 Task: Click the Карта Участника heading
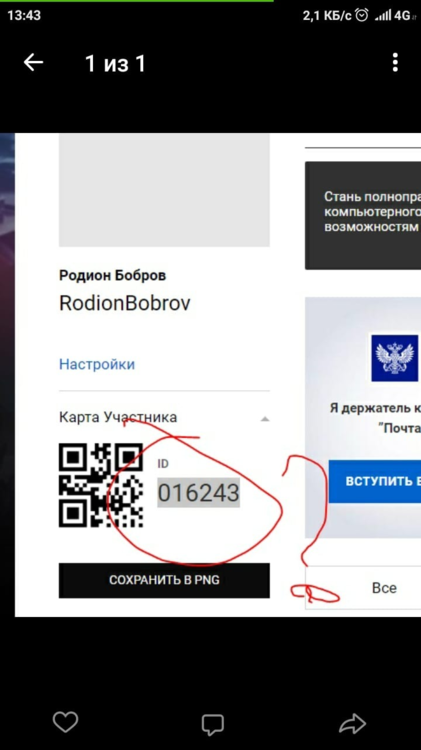(118, 417)
